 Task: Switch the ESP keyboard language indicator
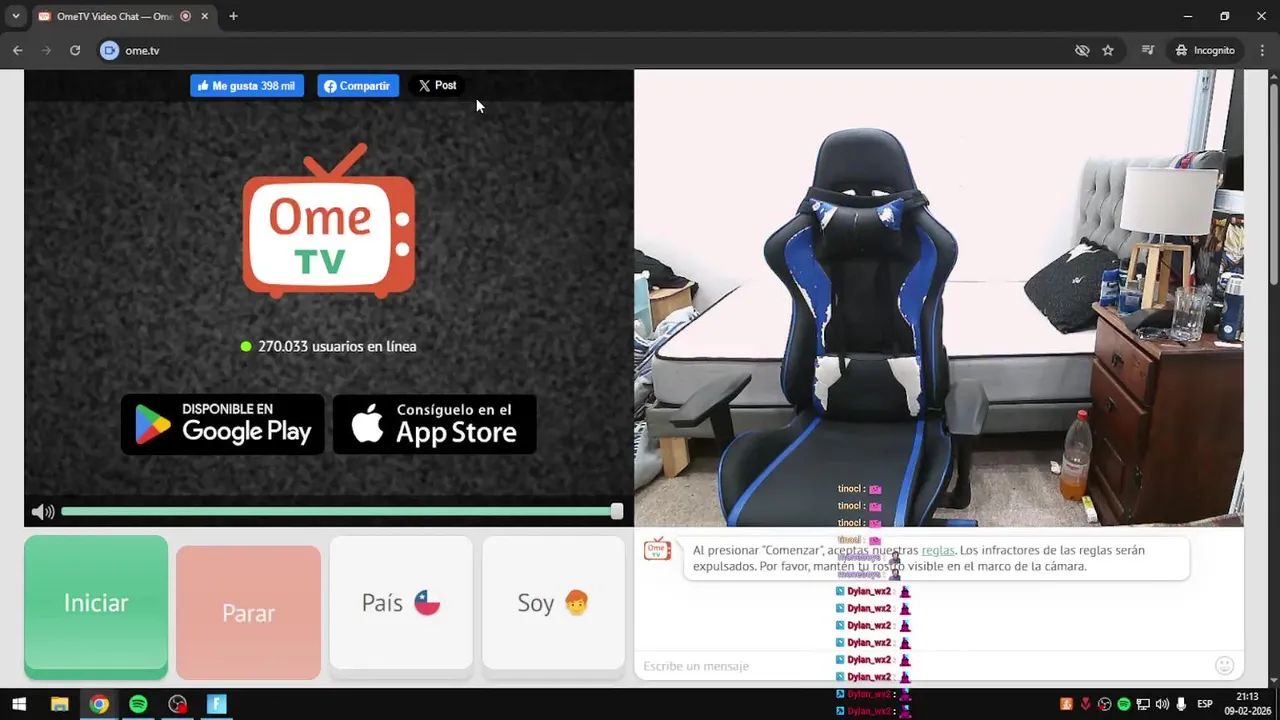pos(1205,704)
